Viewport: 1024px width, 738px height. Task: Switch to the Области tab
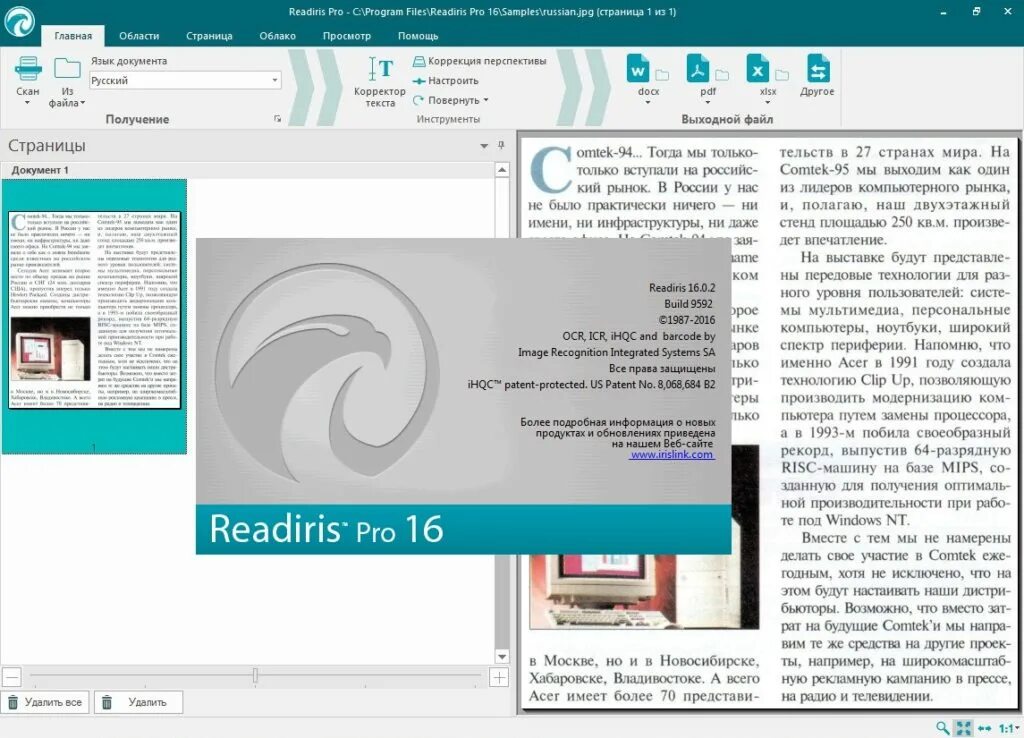[139, 36]
